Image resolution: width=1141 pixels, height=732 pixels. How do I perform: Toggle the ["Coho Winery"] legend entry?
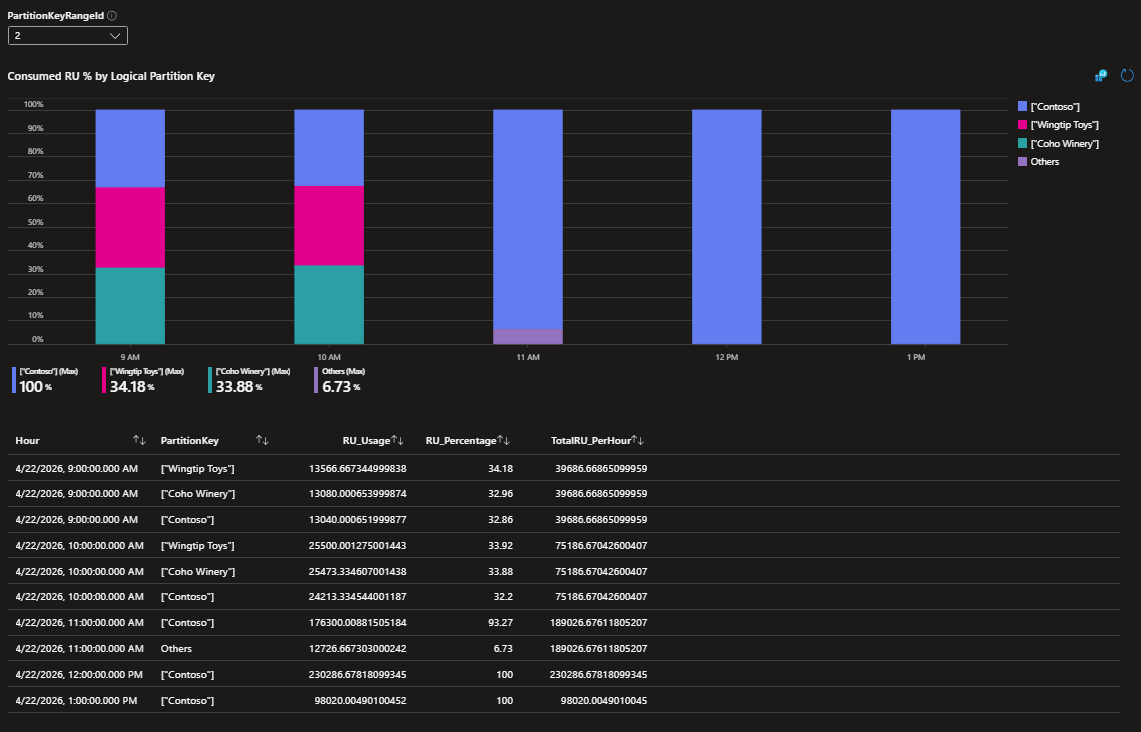click(1058, 143)
